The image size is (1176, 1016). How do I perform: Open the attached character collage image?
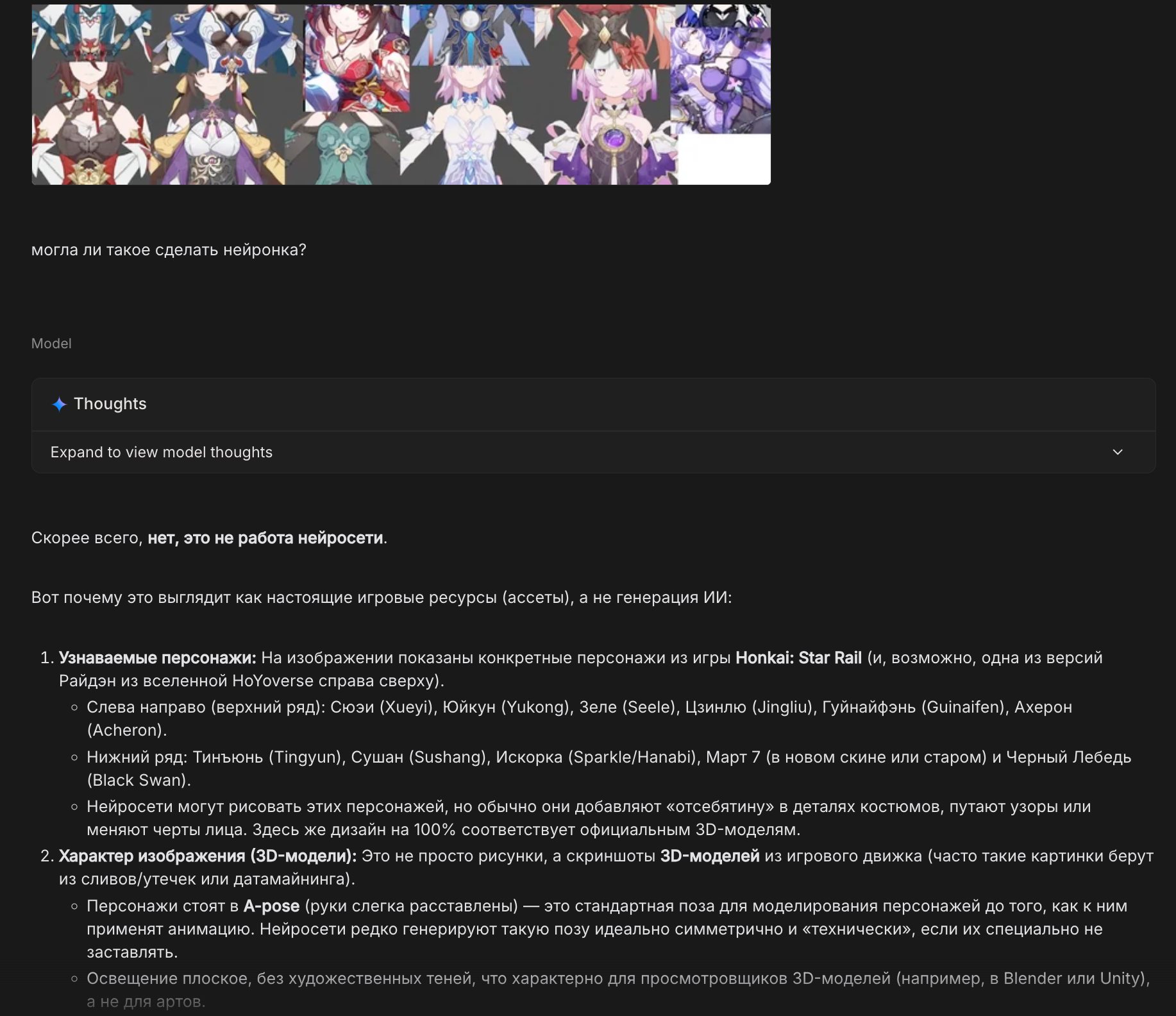tap(401, 94)
